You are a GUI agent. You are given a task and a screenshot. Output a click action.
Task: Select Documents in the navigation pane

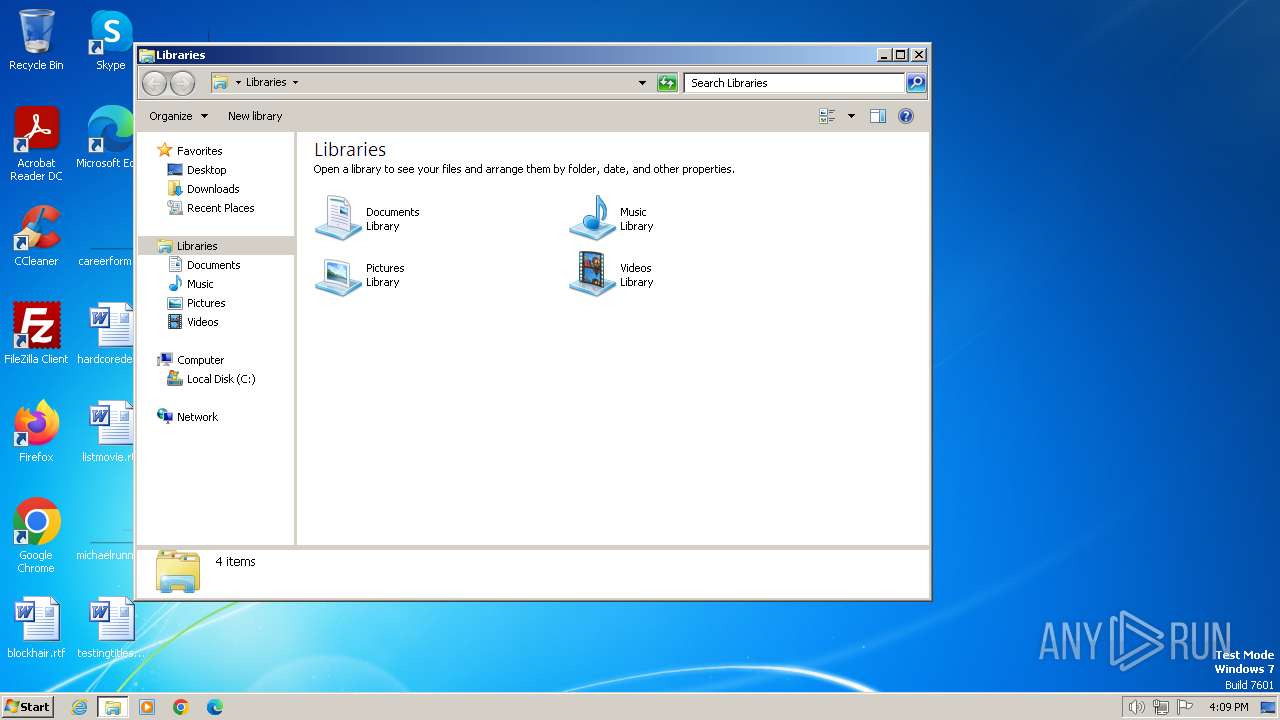coord(204,265)
